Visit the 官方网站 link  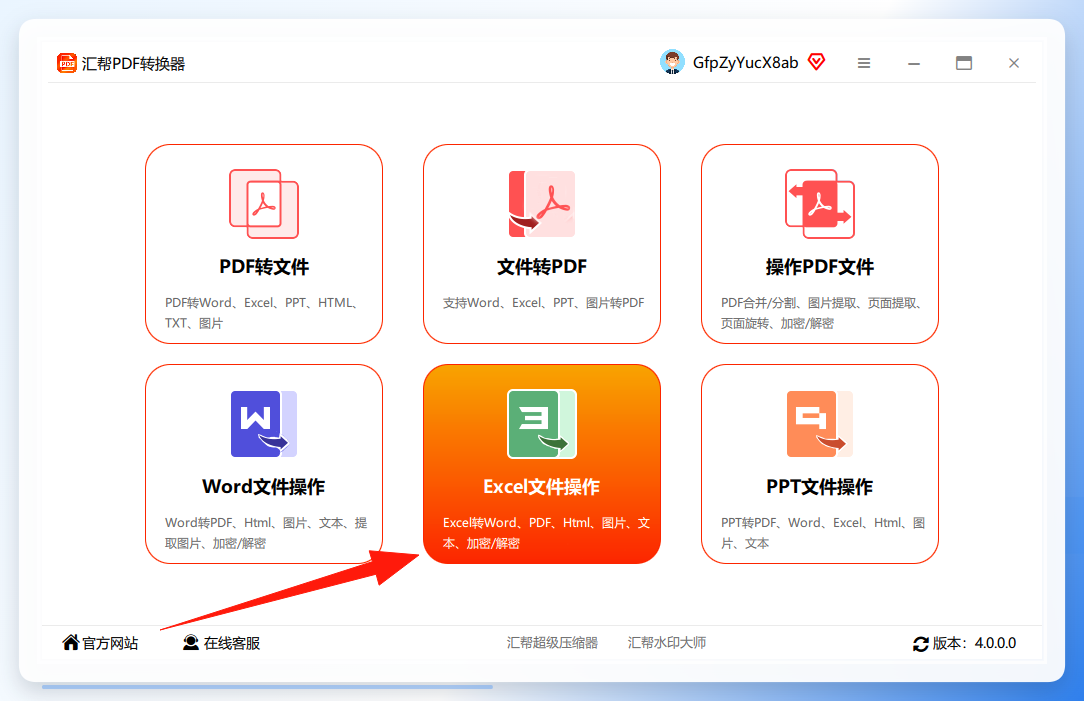click(110, 643)
